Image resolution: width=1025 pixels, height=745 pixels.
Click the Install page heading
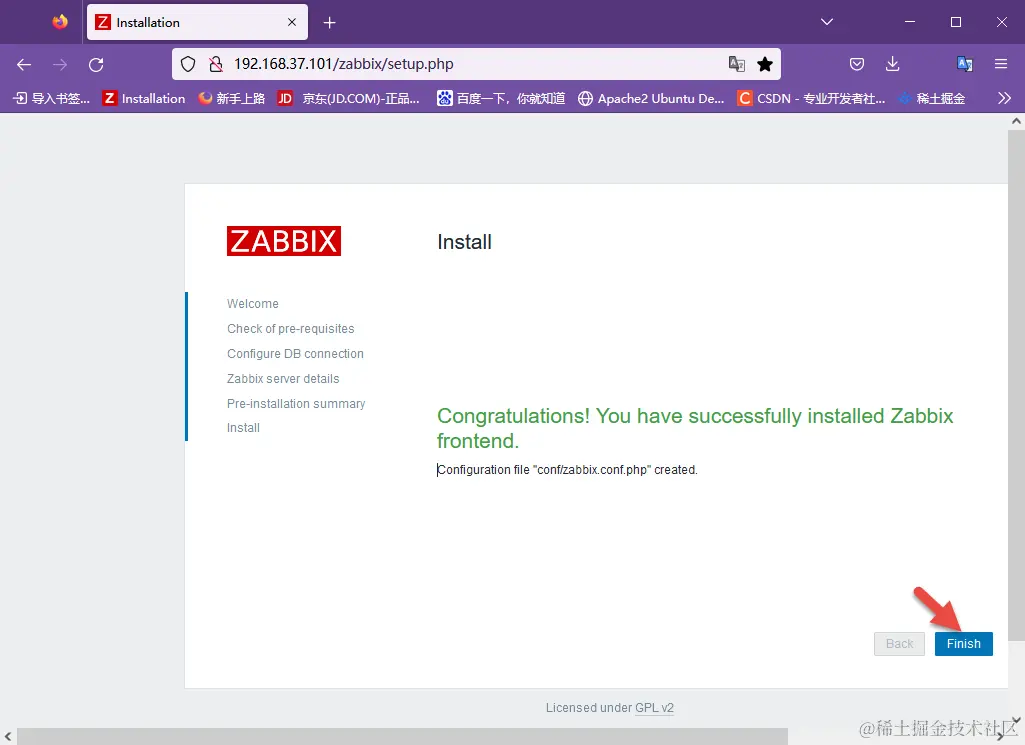[x=464, y=242]
